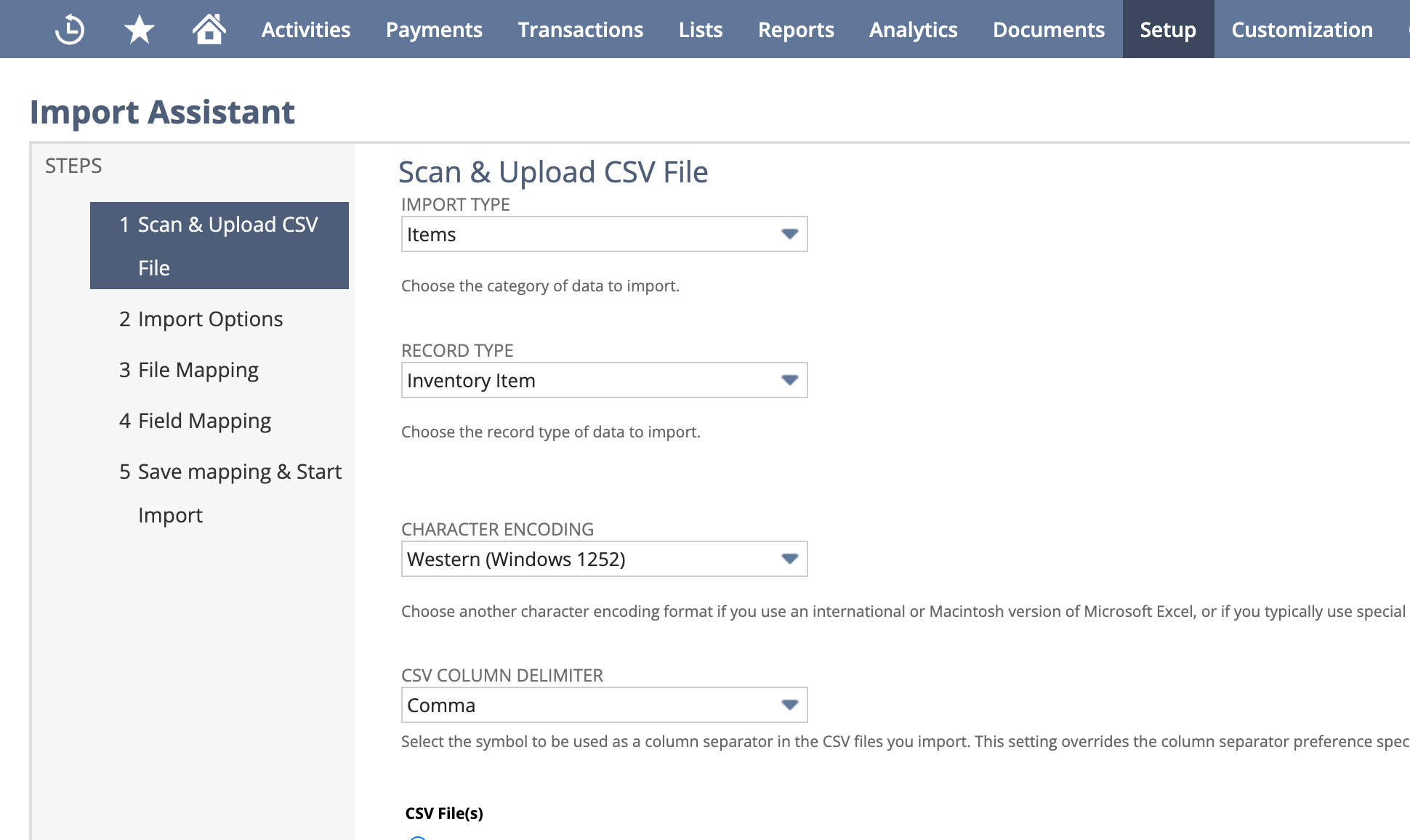Open the Lists menu
Image resolution: width=1410 pixels, height=840 pixels.
coord(701,30)
